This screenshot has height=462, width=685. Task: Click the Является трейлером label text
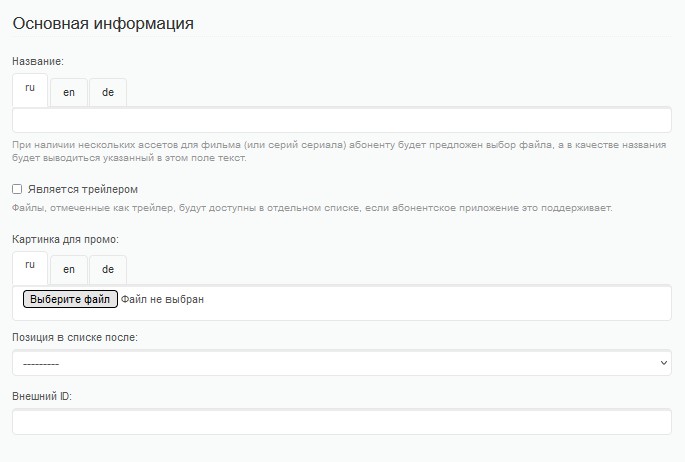click(83, 190)
